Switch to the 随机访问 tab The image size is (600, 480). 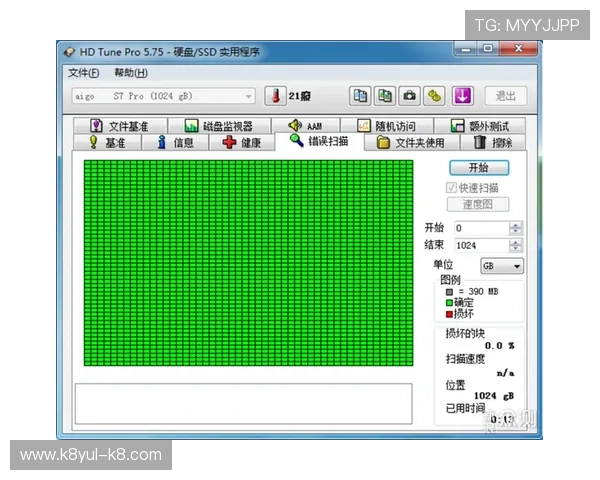(x=387, y=126)
